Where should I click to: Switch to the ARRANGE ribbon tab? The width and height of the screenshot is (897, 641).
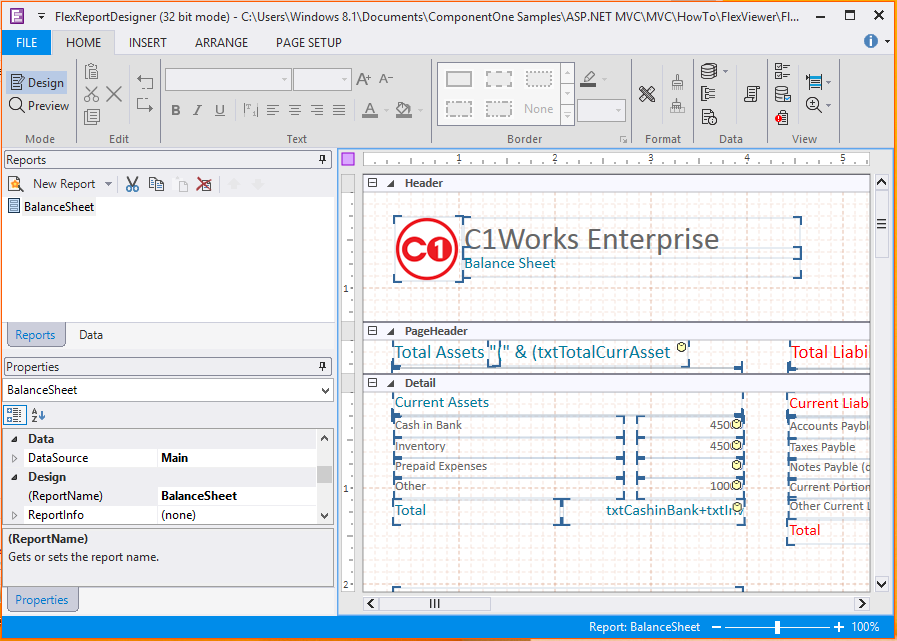click(221, 43)
